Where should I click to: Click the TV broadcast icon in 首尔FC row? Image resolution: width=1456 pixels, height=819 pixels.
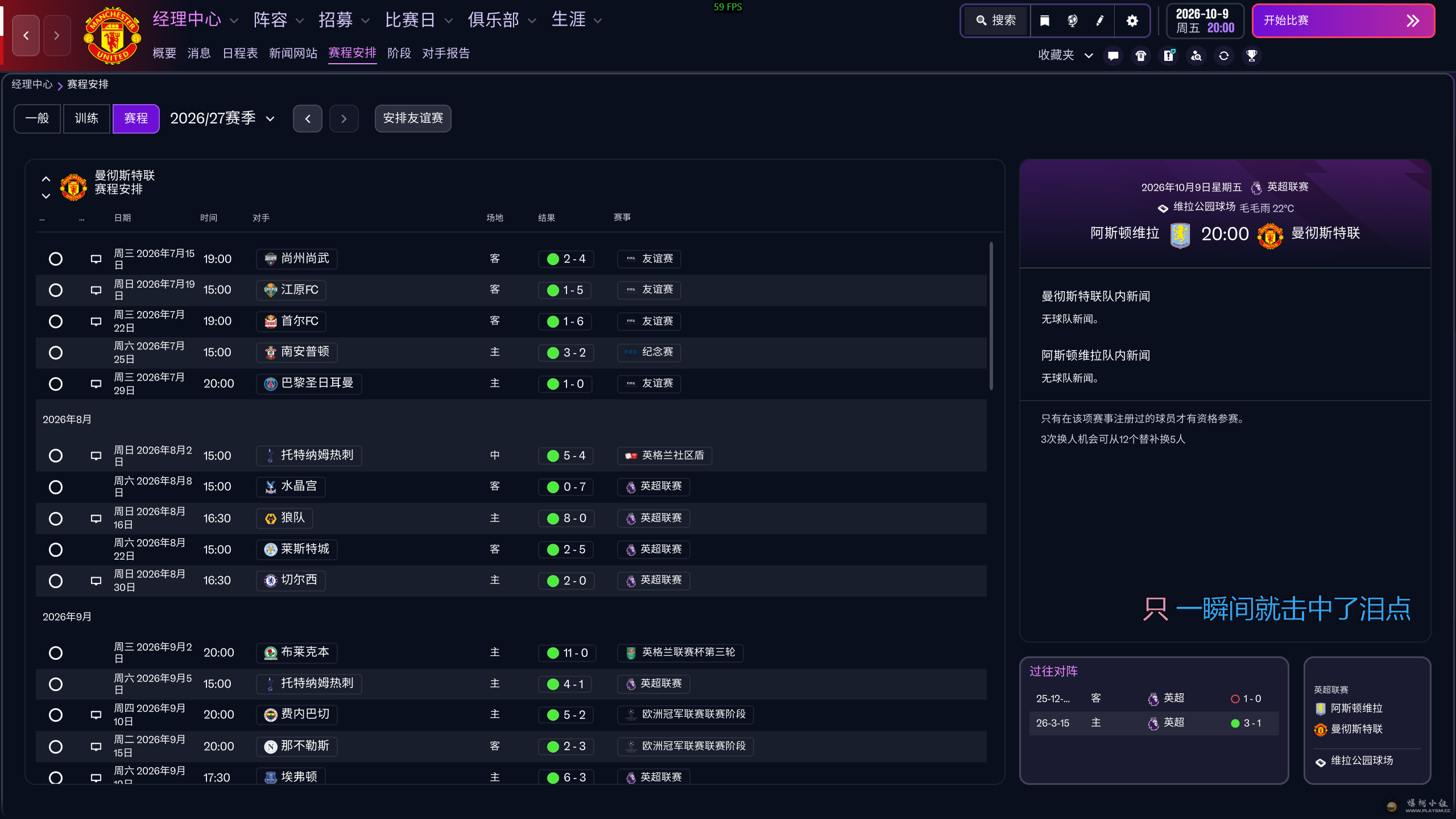96,322
